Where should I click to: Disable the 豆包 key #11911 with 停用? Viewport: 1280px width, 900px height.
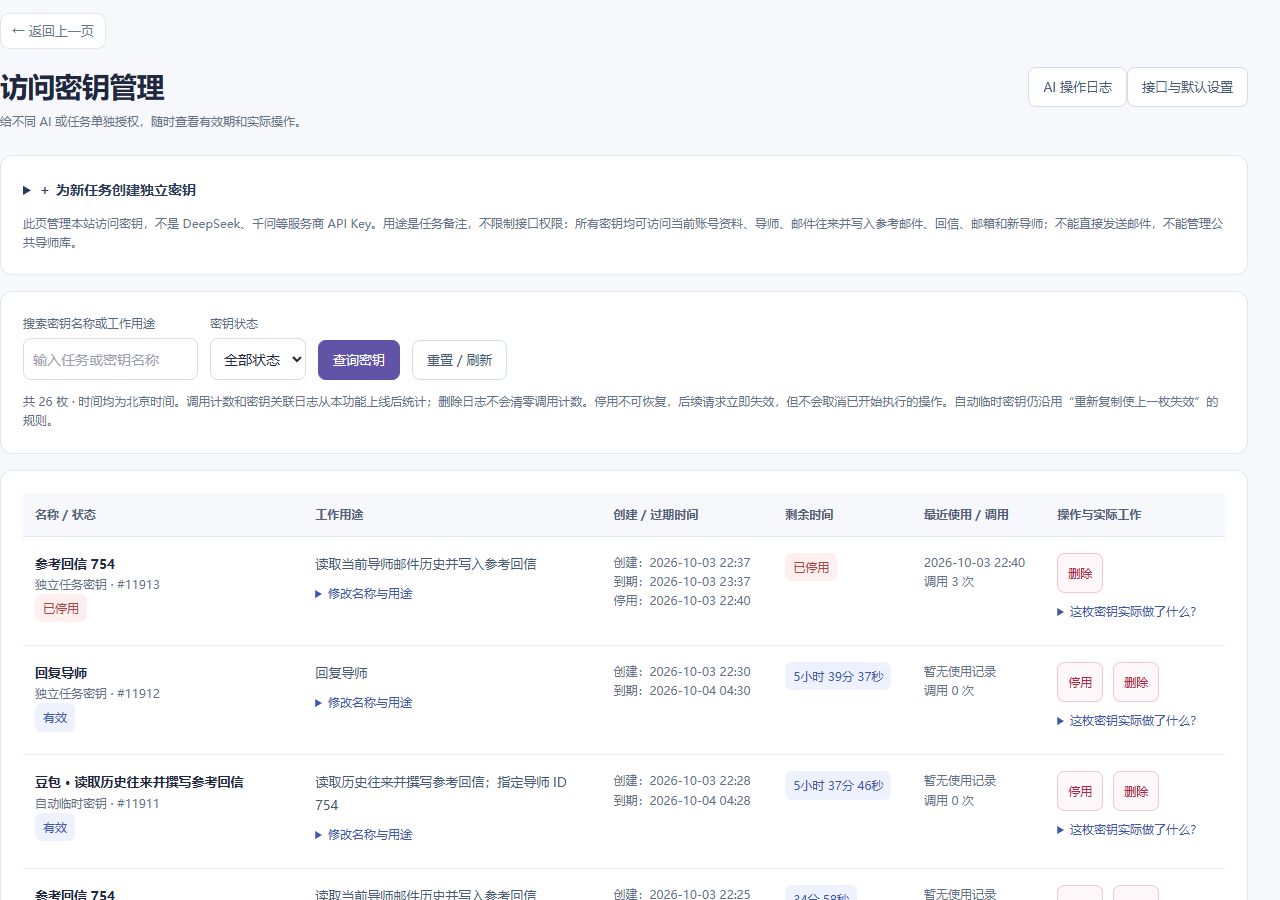1080,791
